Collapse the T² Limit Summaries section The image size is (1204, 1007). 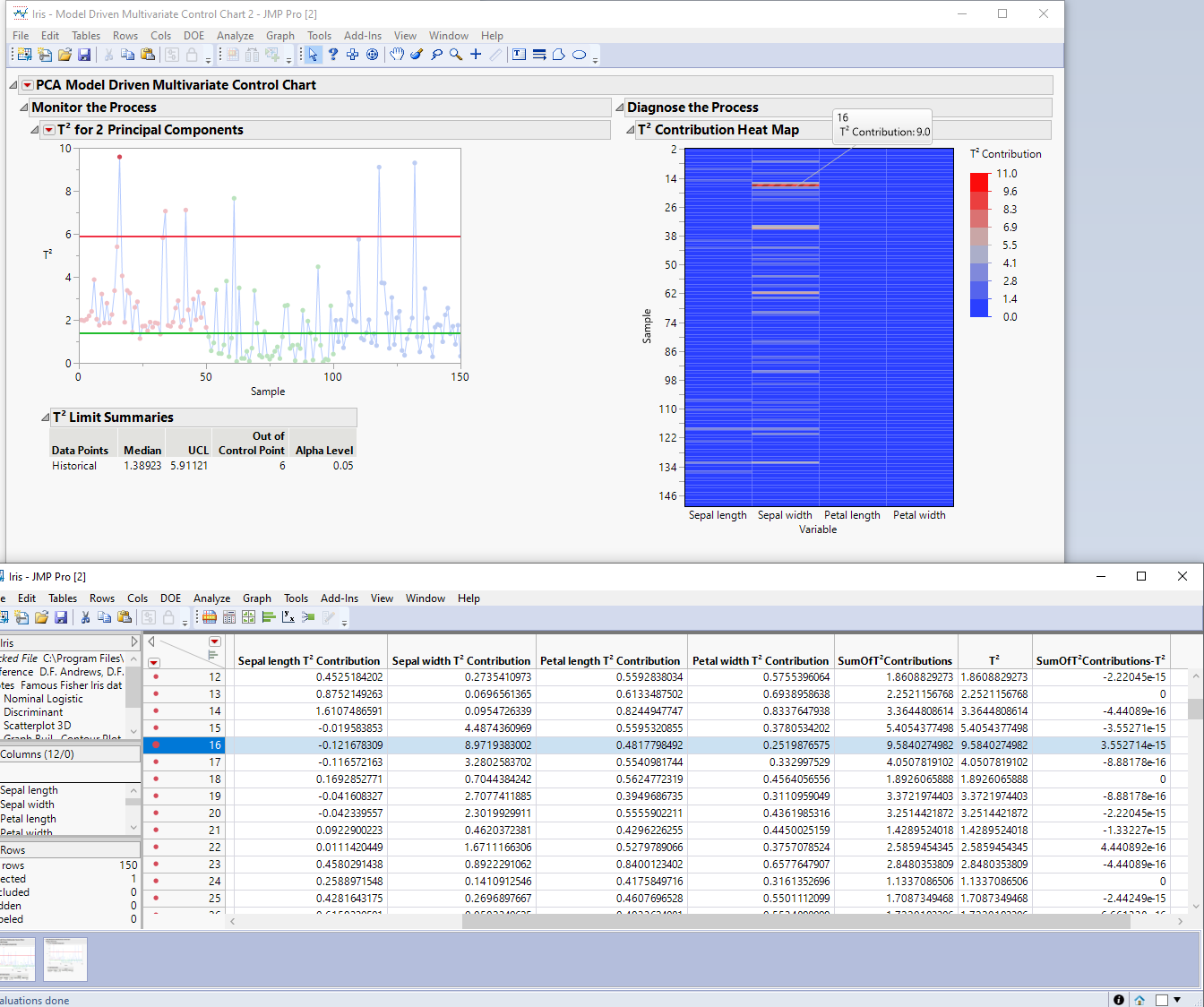coord(45,417)
